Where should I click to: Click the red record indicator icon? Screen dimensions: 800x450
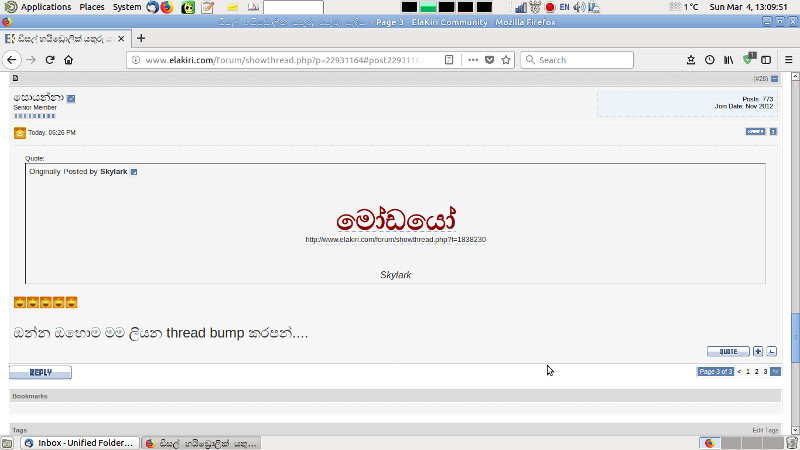549,7
